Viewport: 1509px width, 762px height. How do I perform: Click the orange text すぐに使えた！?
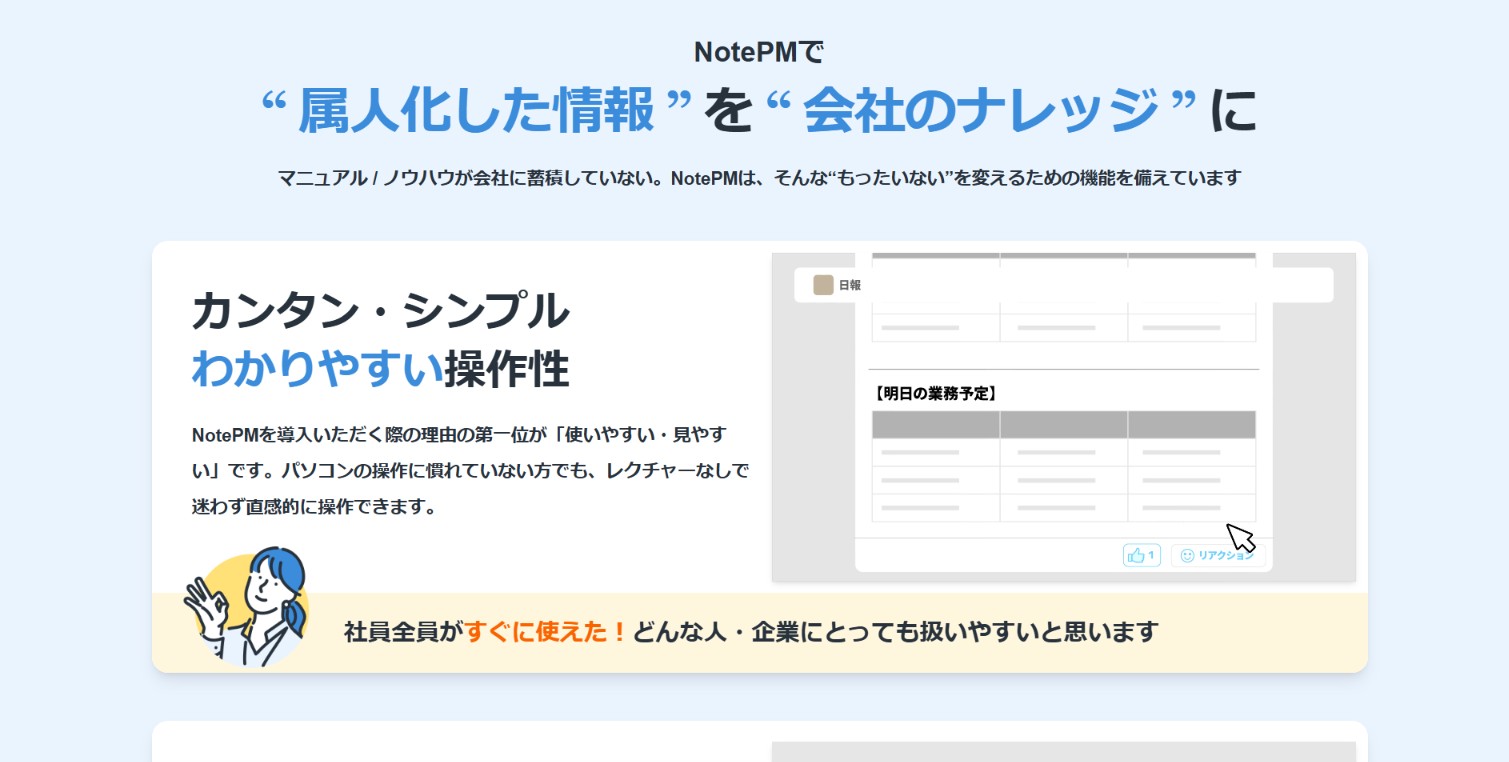[x=547, y=632]
